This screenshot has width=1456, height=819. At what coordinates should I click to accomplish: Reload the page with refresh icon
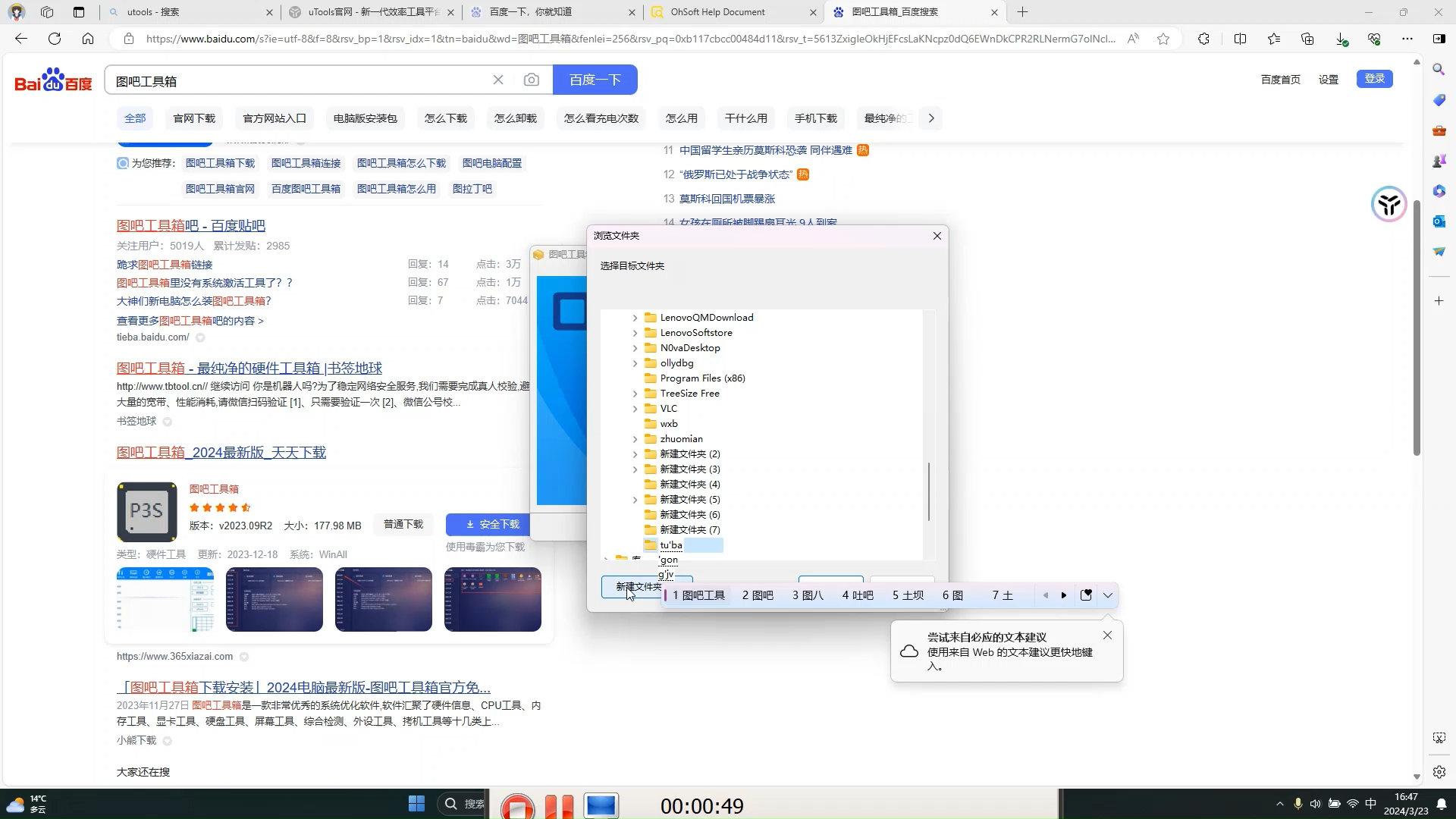click(x=55, y=39)
